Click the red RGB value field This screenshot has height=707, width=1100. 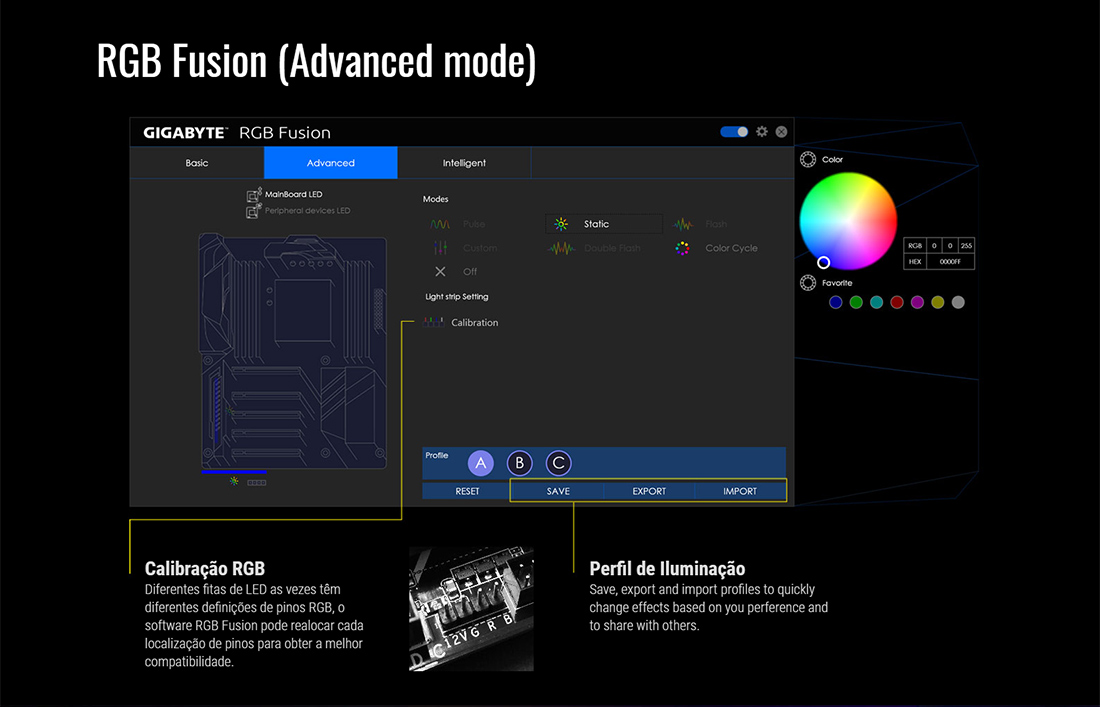point(934,245)
